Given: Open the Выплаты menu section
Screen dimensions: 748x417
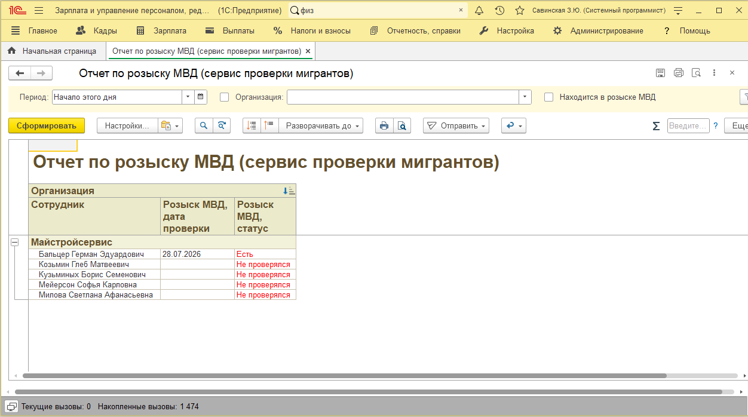Looking at the screenshot, I should point(230,31).
